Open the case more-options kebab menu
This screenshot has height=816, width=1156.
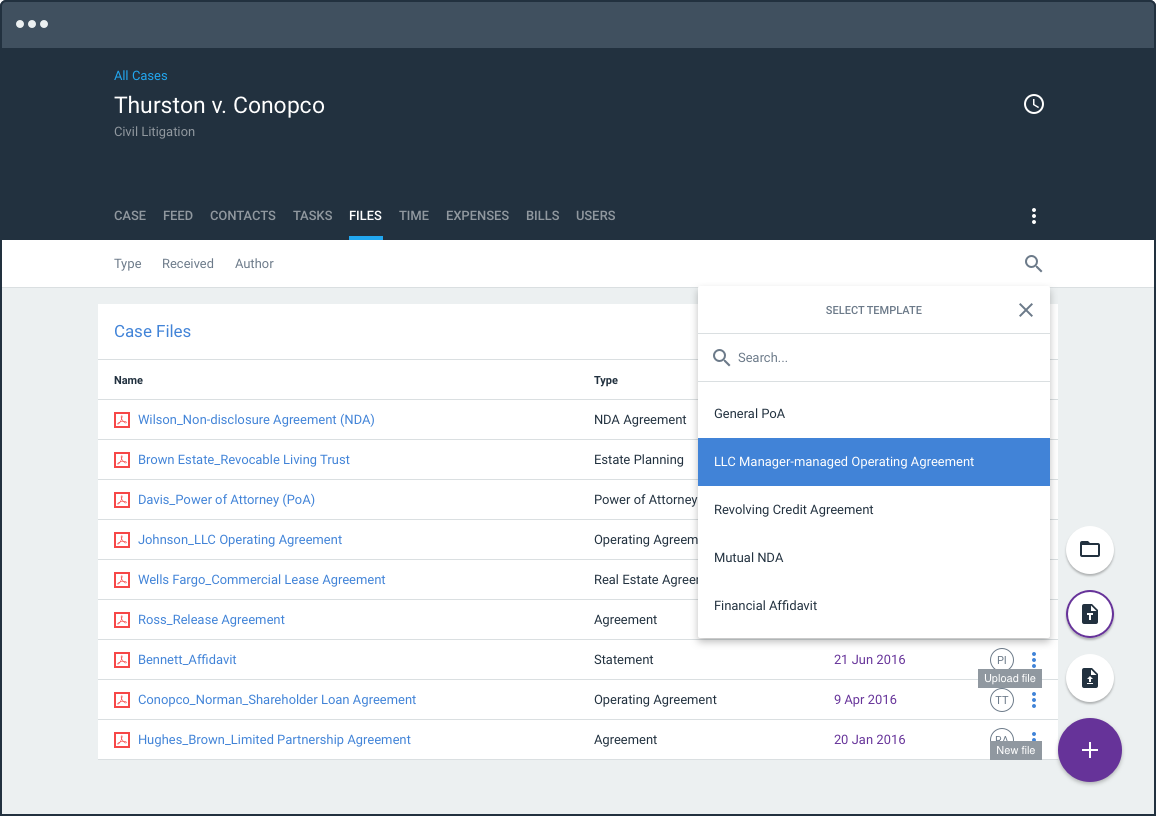click(1034, 215)
